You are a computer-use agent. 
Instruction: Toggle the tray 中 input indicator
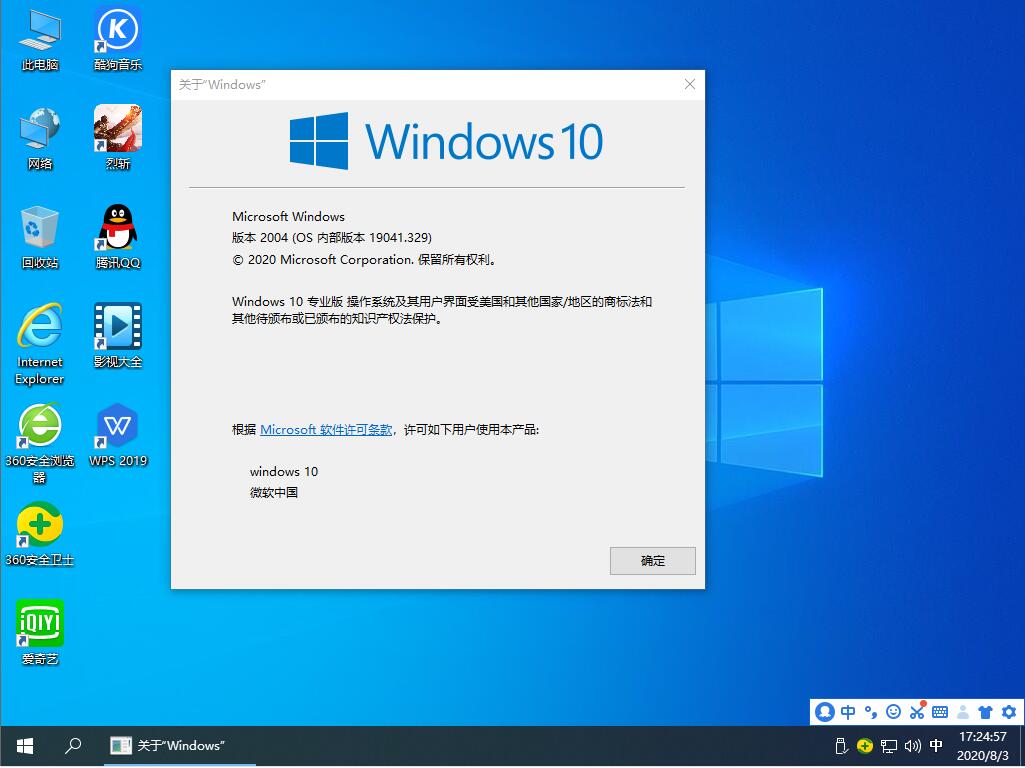pos(935,746)
